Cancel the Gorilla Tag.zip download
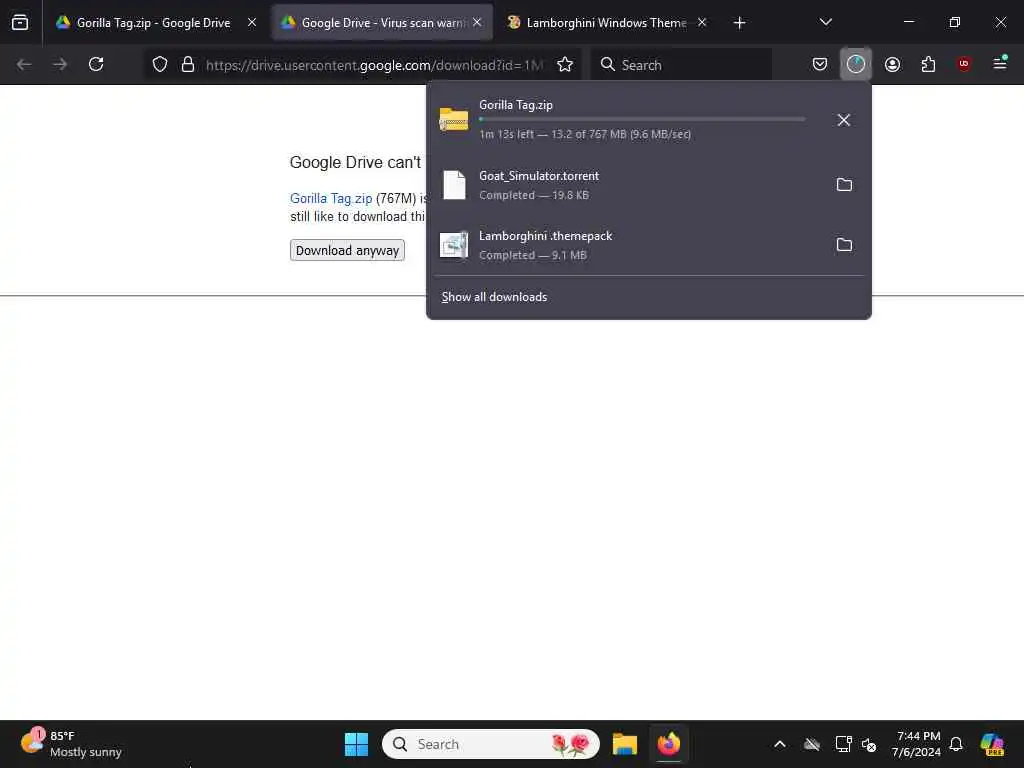 (844, 120)
